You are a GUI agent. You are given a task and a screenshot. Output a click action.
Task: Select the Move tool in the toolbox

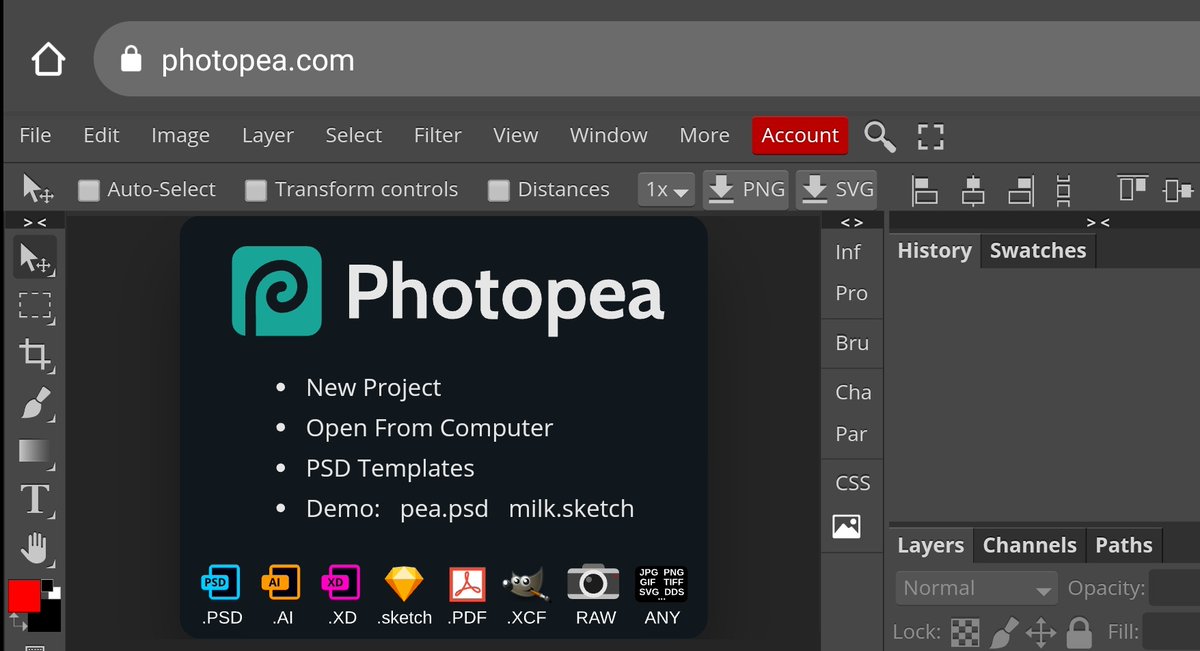coord(36,258)
